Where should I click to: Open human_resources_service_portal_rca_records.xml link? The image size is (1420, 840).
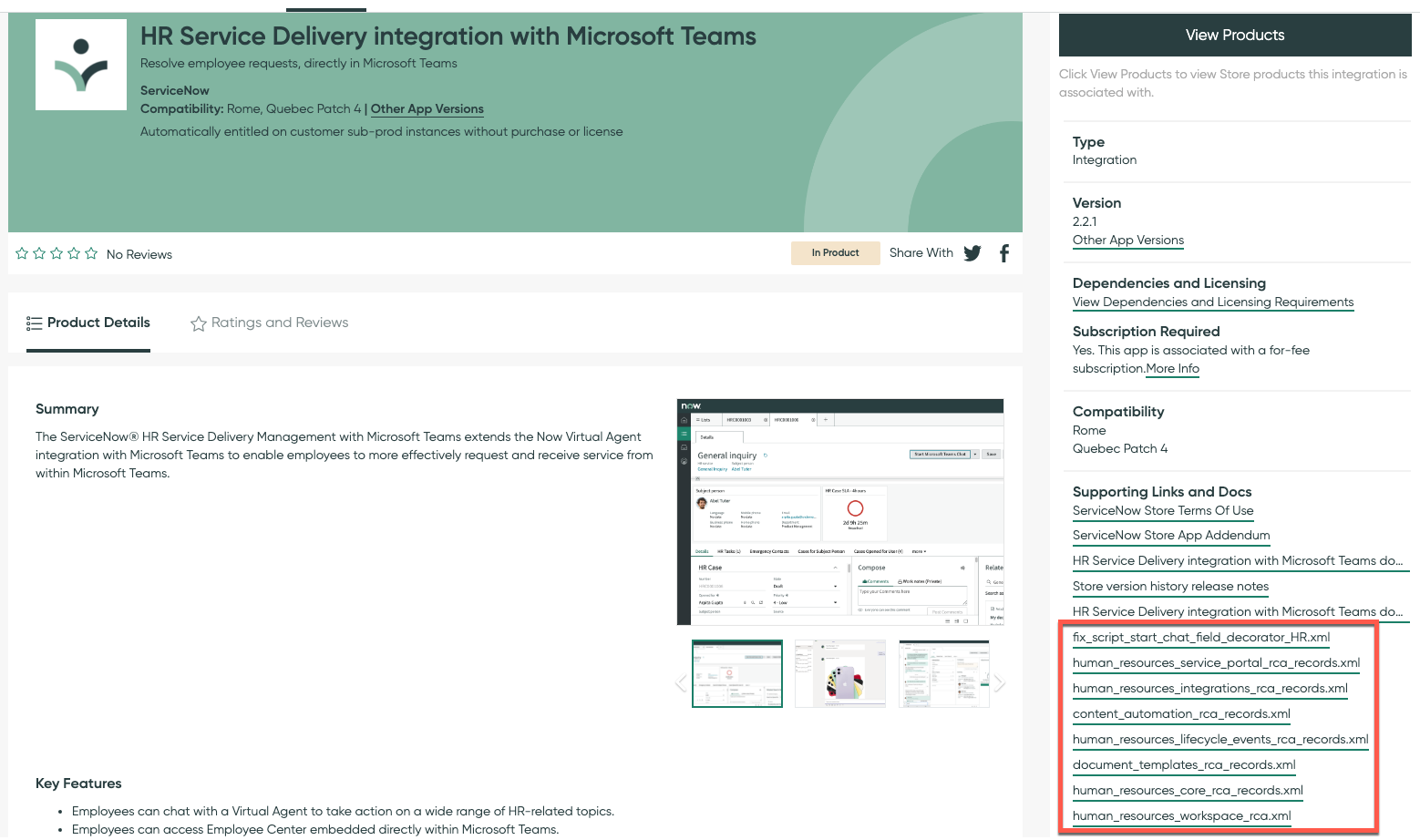click(x=1217, y=662)
